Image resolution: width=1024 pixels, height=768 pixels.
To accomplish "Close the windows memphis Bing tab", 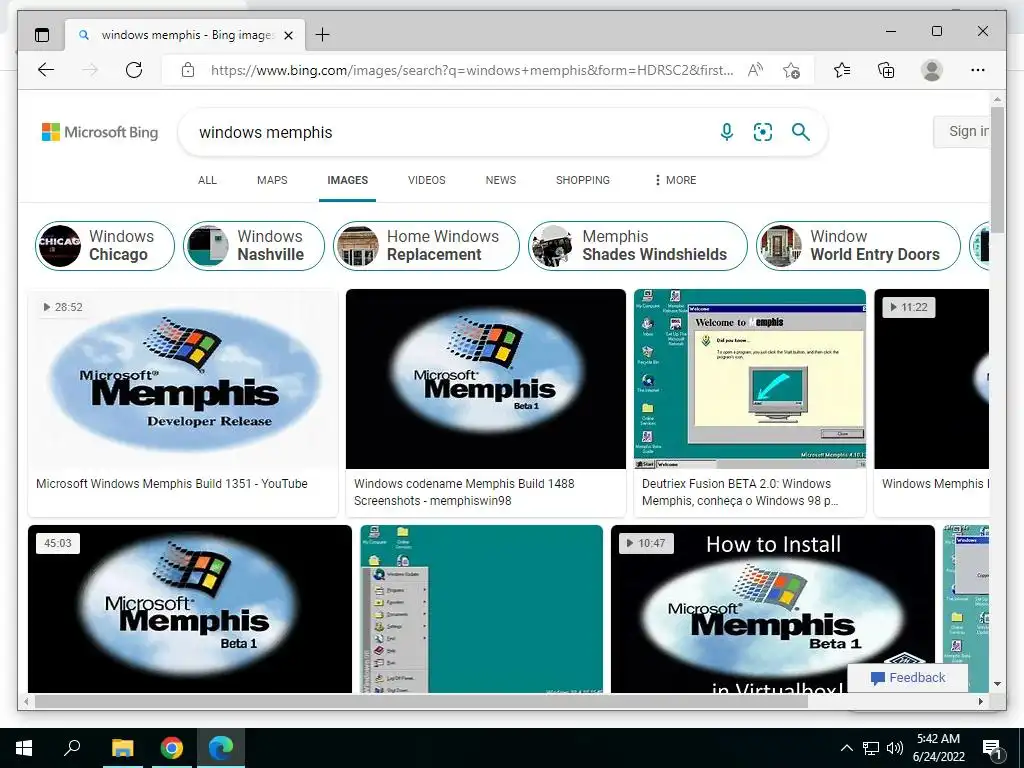I will (288, 35).
